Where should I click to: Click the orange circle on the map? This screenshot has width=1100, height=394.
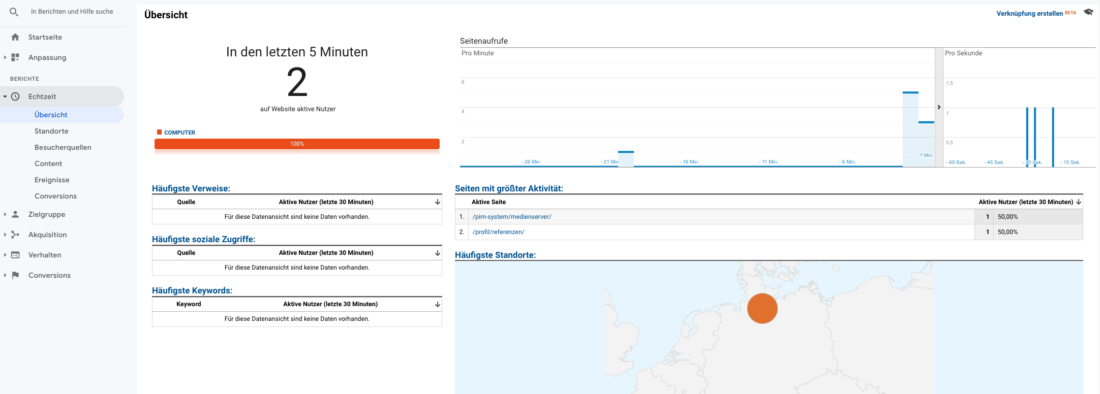coord(762,308)
